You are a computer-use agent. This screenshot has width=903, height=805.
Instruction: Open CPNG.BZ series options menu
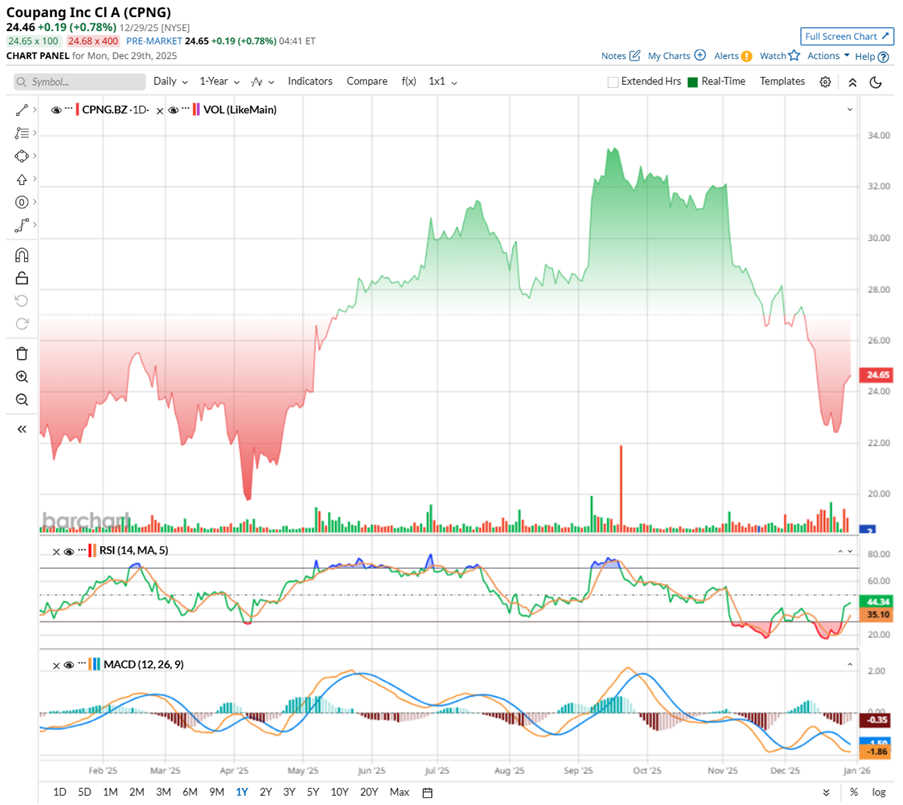pyautogui.click(x=69, y=109)
